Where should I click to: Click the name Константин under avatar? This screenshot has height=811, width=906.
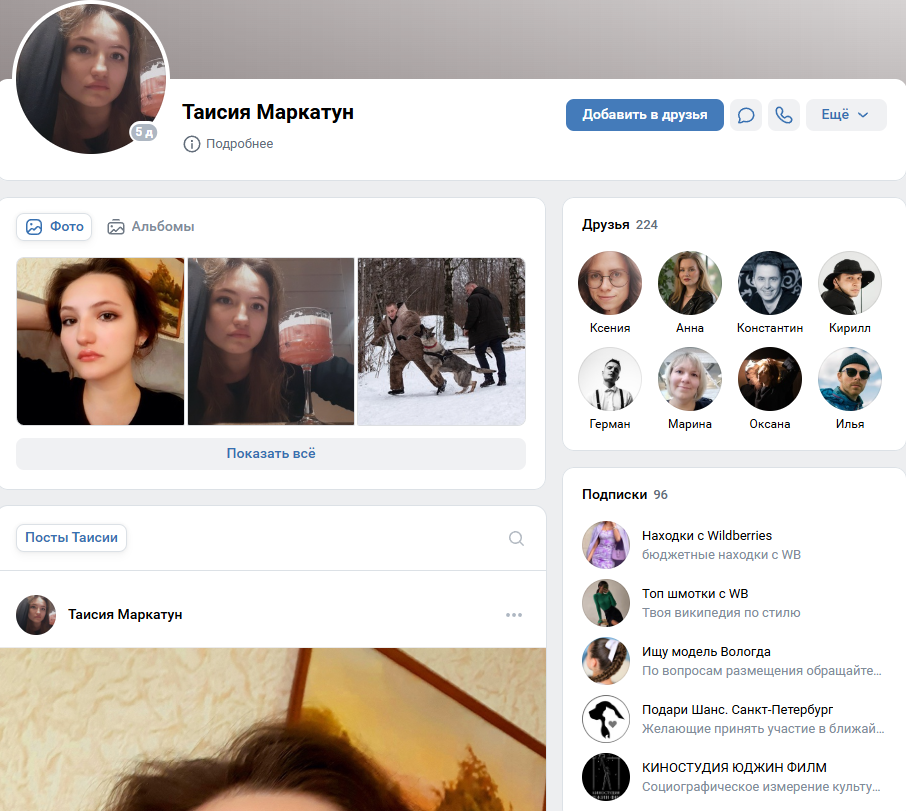tap(770, 328)
